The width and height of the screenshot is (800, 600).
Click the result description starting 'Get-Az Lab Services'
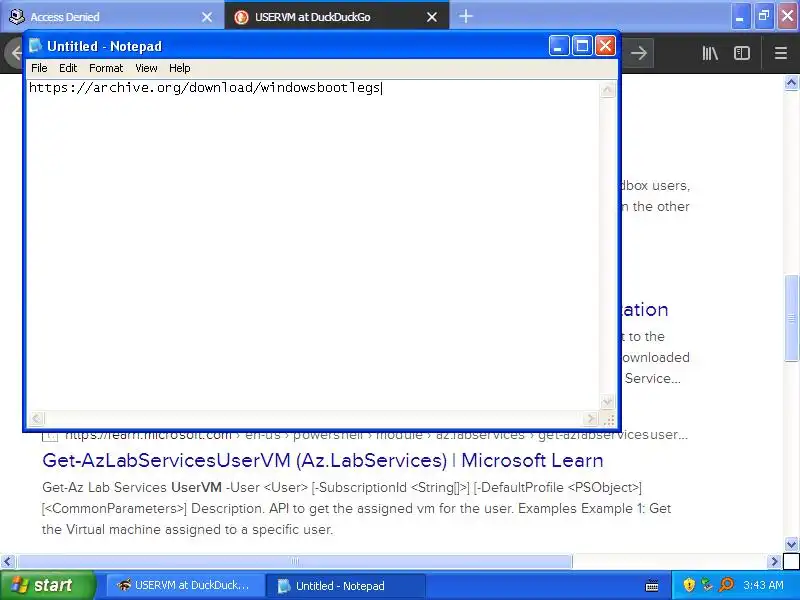tap(356, 508)
